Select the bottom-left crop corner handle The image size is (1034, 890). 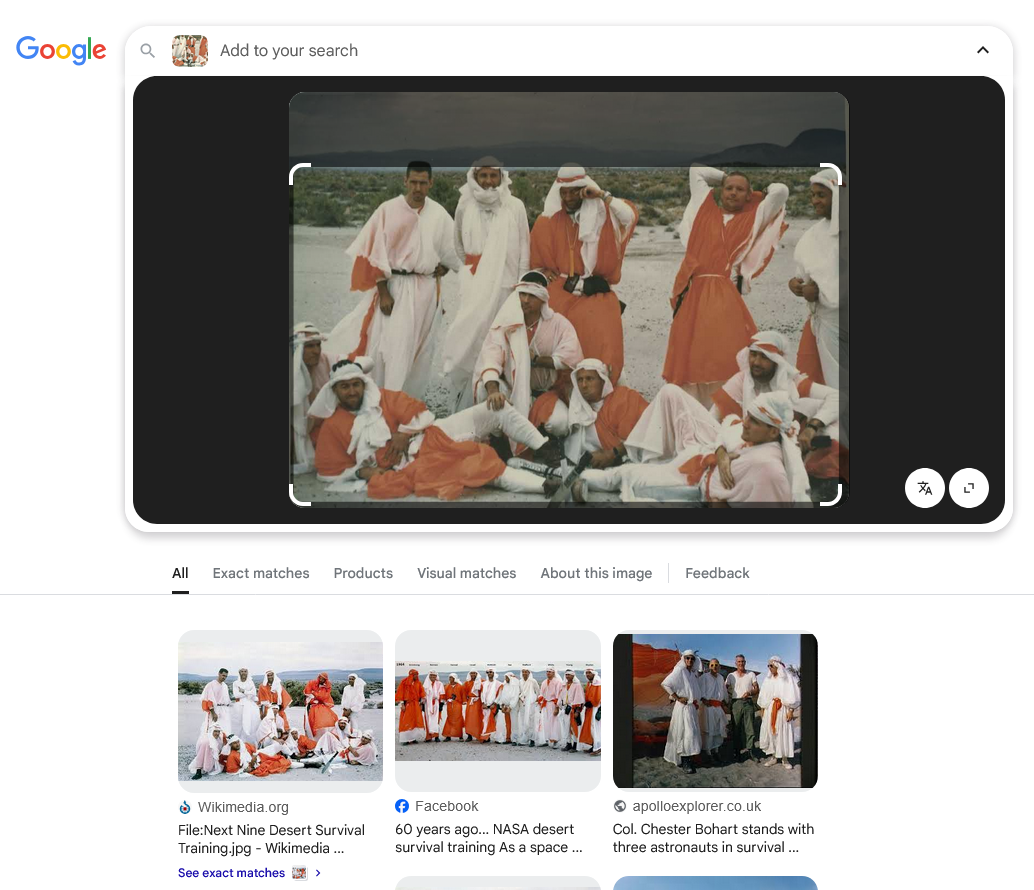[x=299, y=495]
